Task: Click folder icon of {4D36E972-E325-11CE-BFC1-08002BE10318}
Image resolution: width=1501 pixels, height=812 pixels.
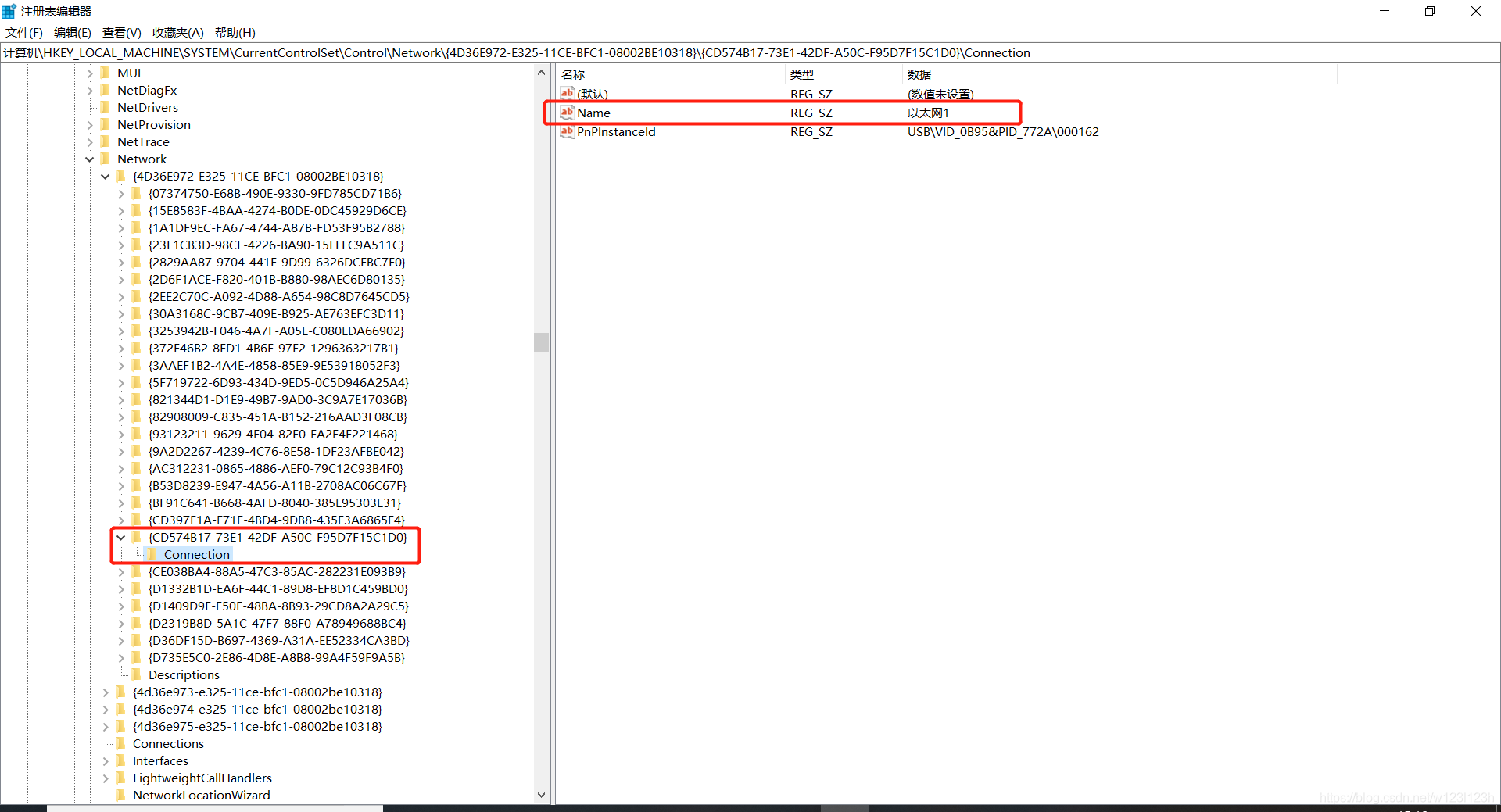Action: [x=120, y=176]
